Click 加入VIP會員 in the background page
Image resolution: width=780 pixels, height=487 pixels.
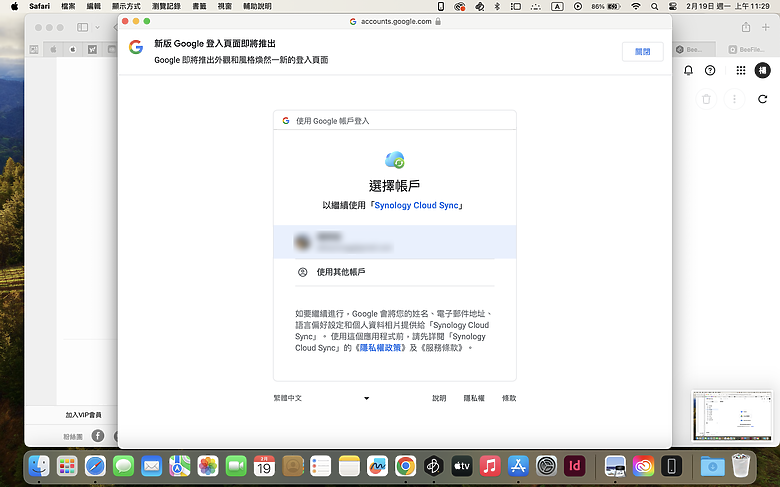coord(84,415)
